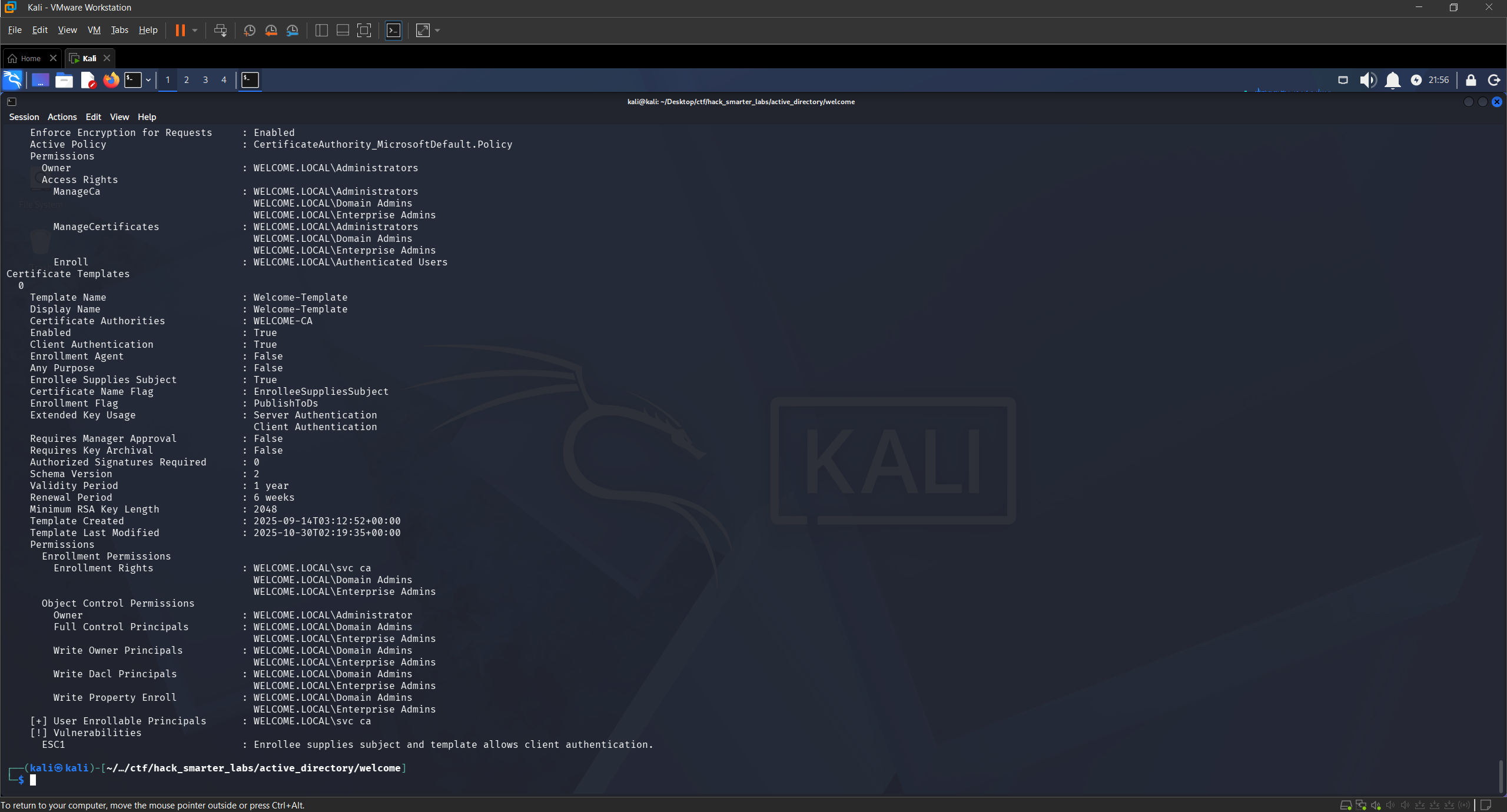Click the log out icon
Screen dimensions: 1507x812
[1494, 80]
